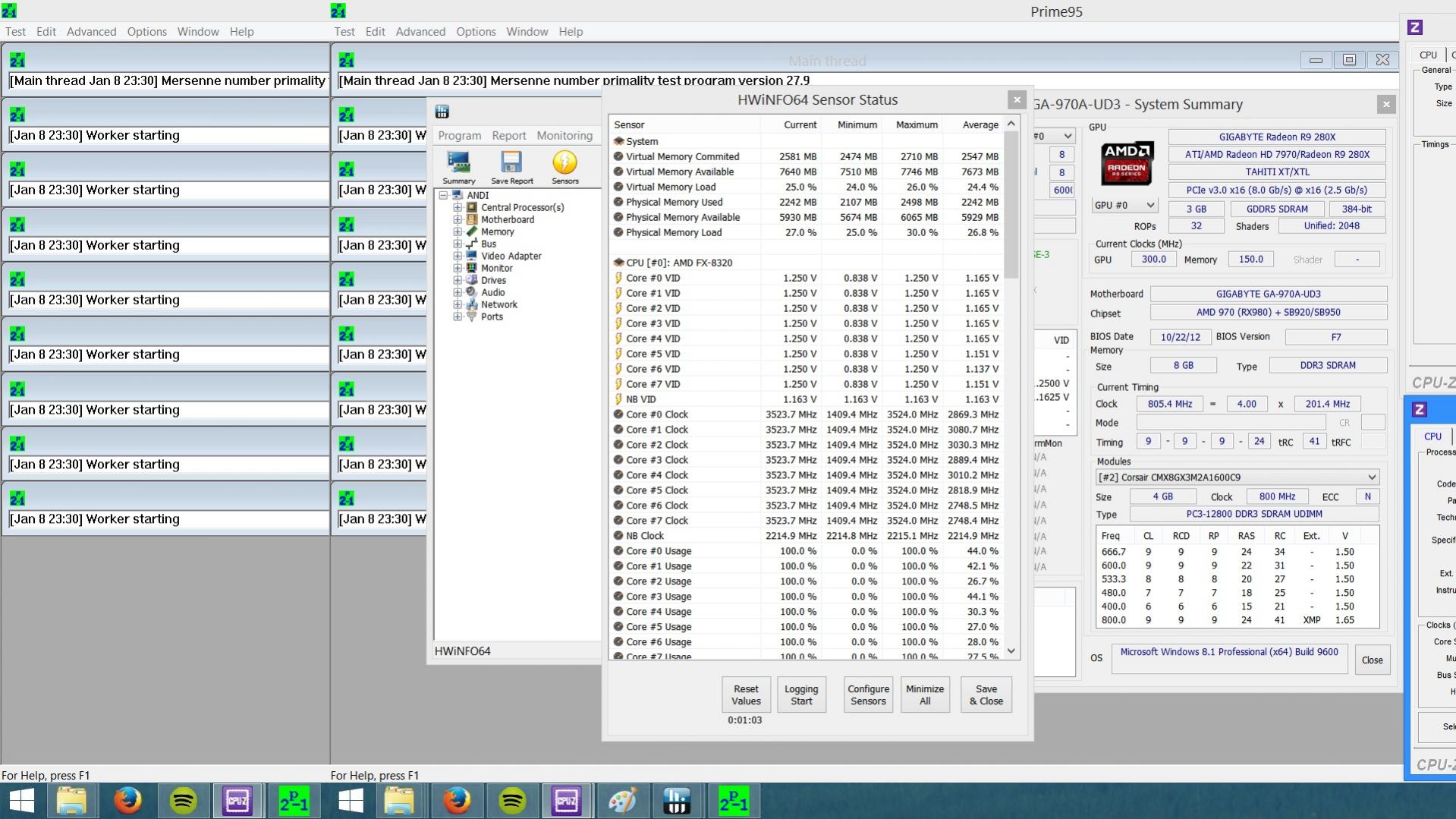Viewport: 1456px width, 819px height.
Task: Open Help menu in the leftmost Prime95 window
Action: tap(241, 32)
